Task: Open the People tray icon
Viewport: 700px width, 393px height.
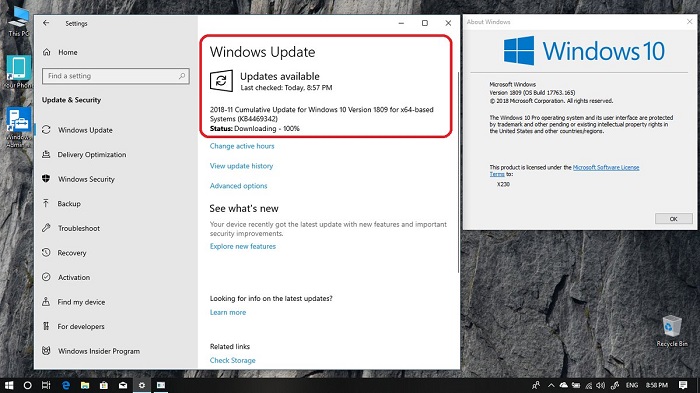Action: click(x=536, y=385)
